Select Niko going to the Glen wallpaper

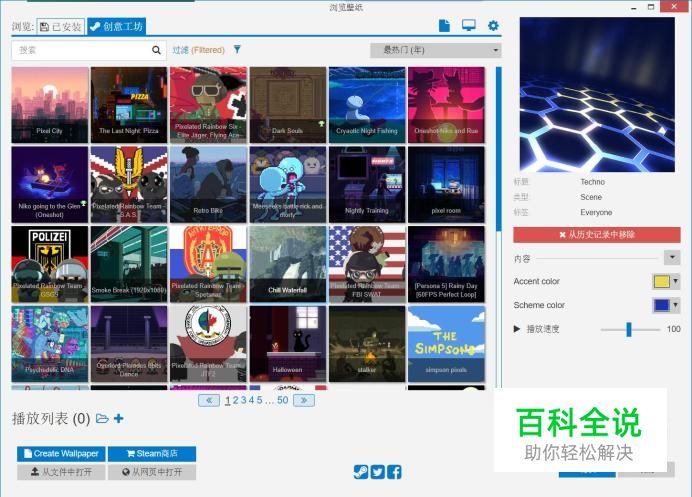(50, 184)
